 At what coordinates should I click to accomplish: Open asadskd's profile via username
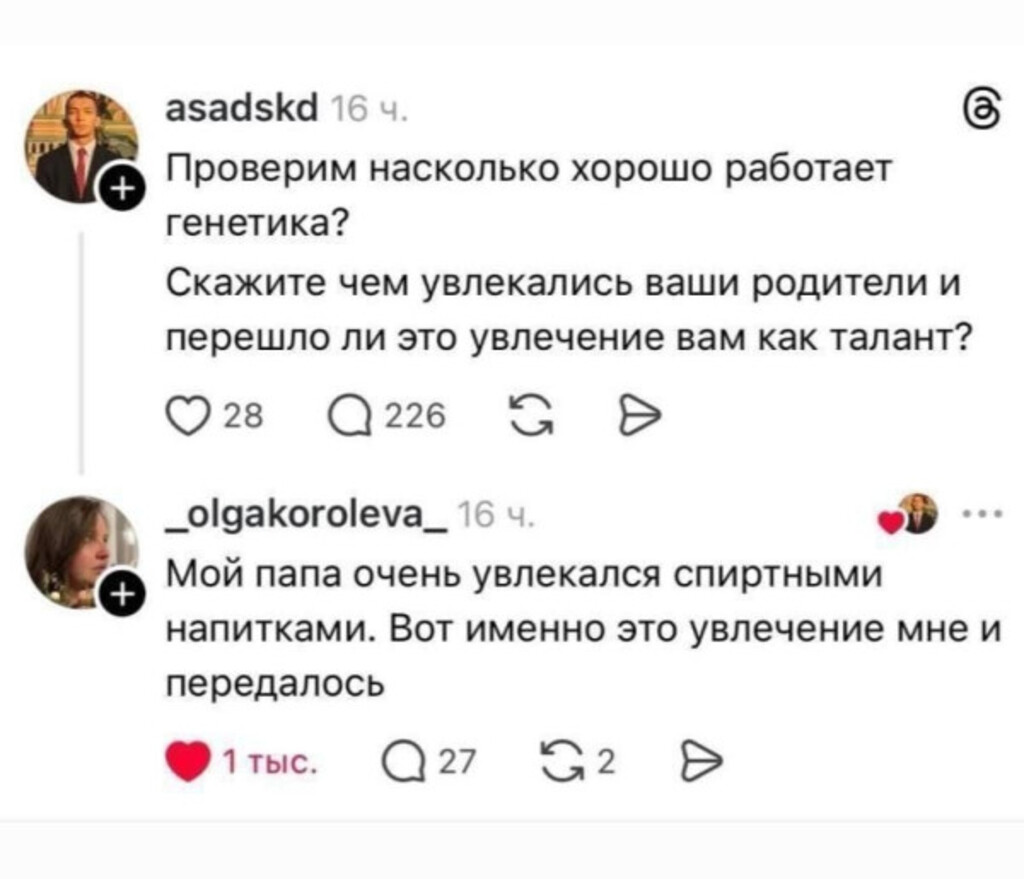[x=239, y=104]
